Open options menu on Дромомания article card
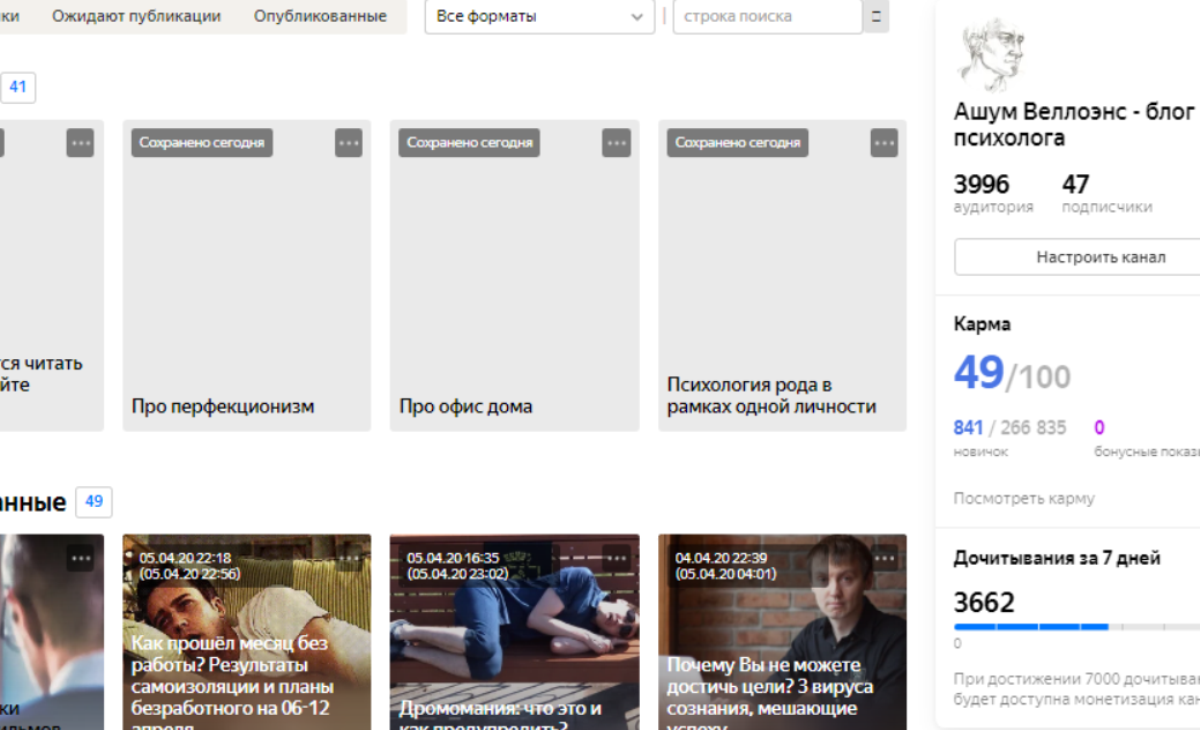 pyautogui.click(x=616, y=558)
